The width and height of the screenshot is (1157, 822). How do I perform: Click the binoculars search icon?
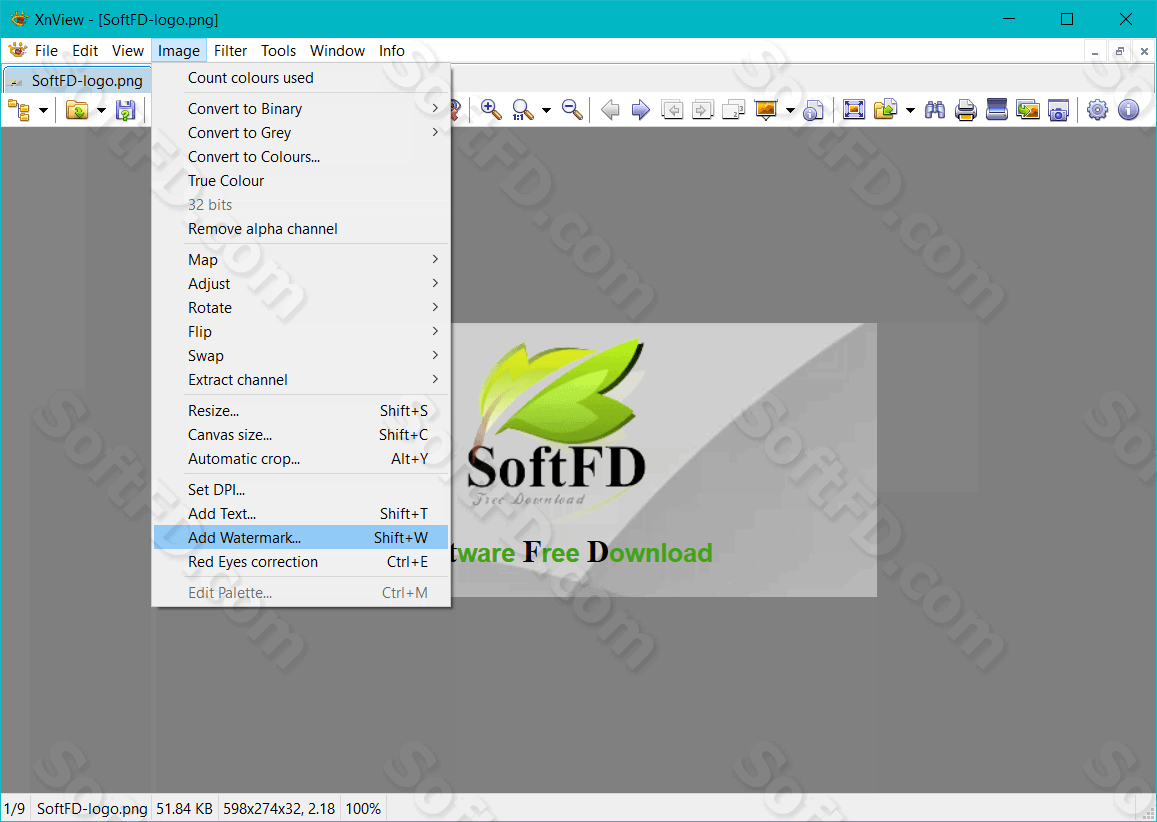tap(935, 110)
